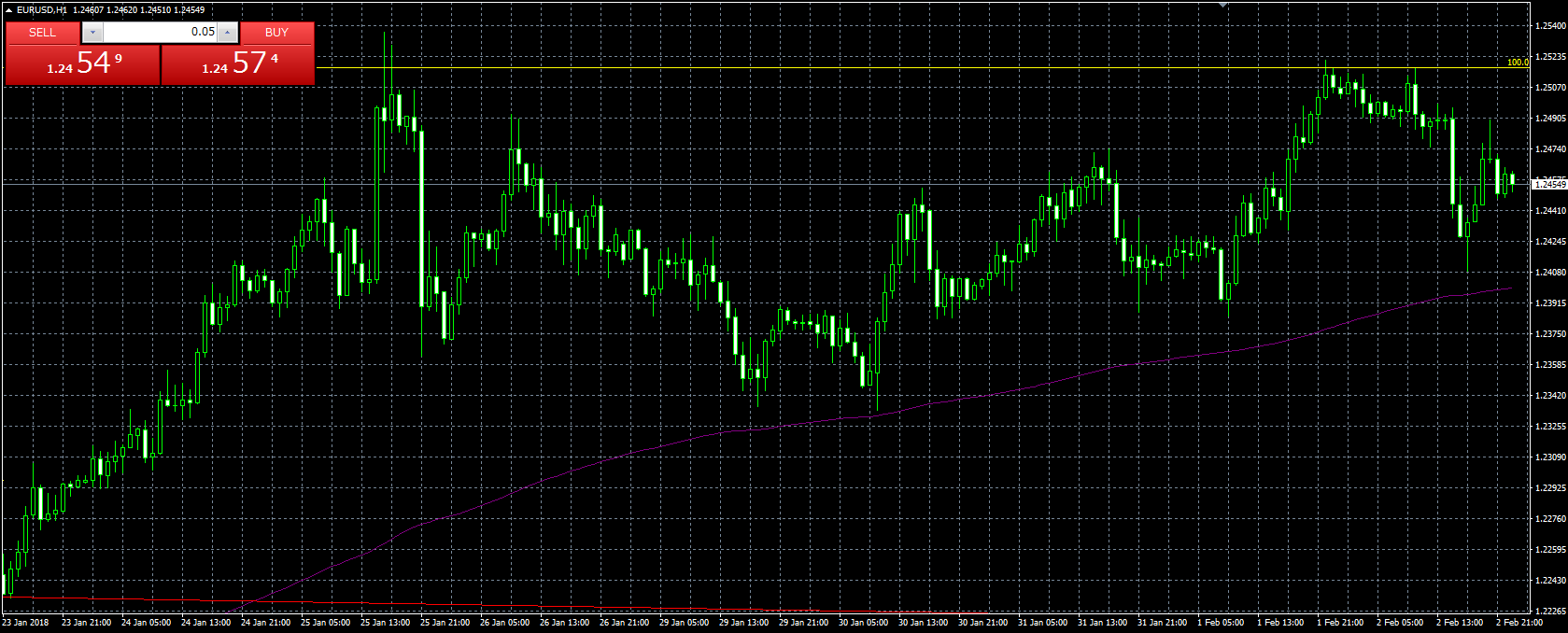Click price scale label 1.23090
This screenshot has width=1568, height=633.
tap(1550, 457)
